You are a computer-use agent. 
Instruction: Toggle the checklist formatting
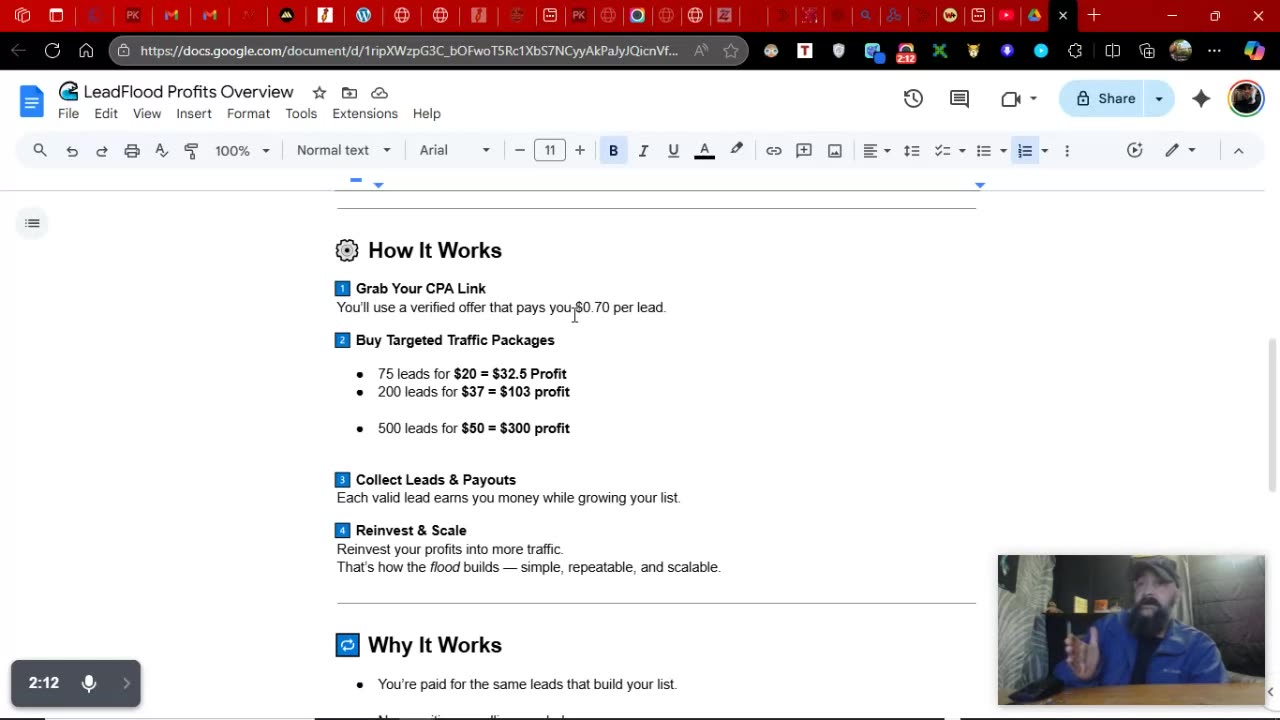coord(942,151)
